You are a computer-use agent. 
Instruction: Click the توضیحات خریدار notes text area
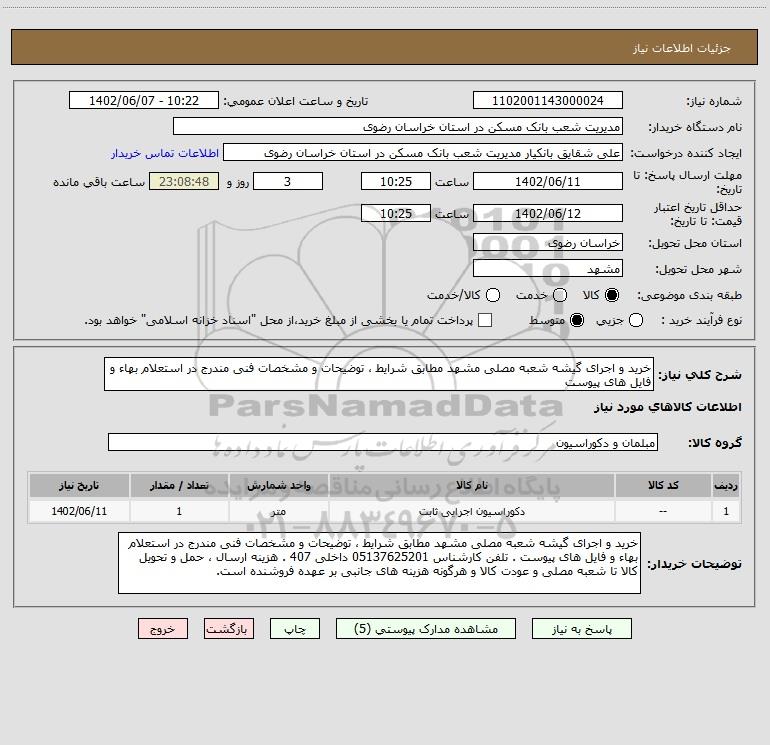pyautogui.click(x=379, y=563)
